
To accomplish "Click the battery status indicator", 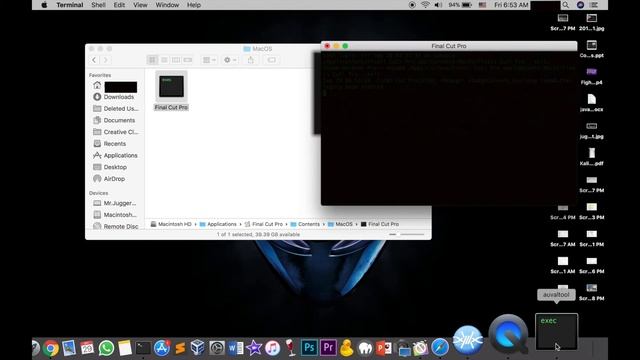I will [x=460, y=5].
